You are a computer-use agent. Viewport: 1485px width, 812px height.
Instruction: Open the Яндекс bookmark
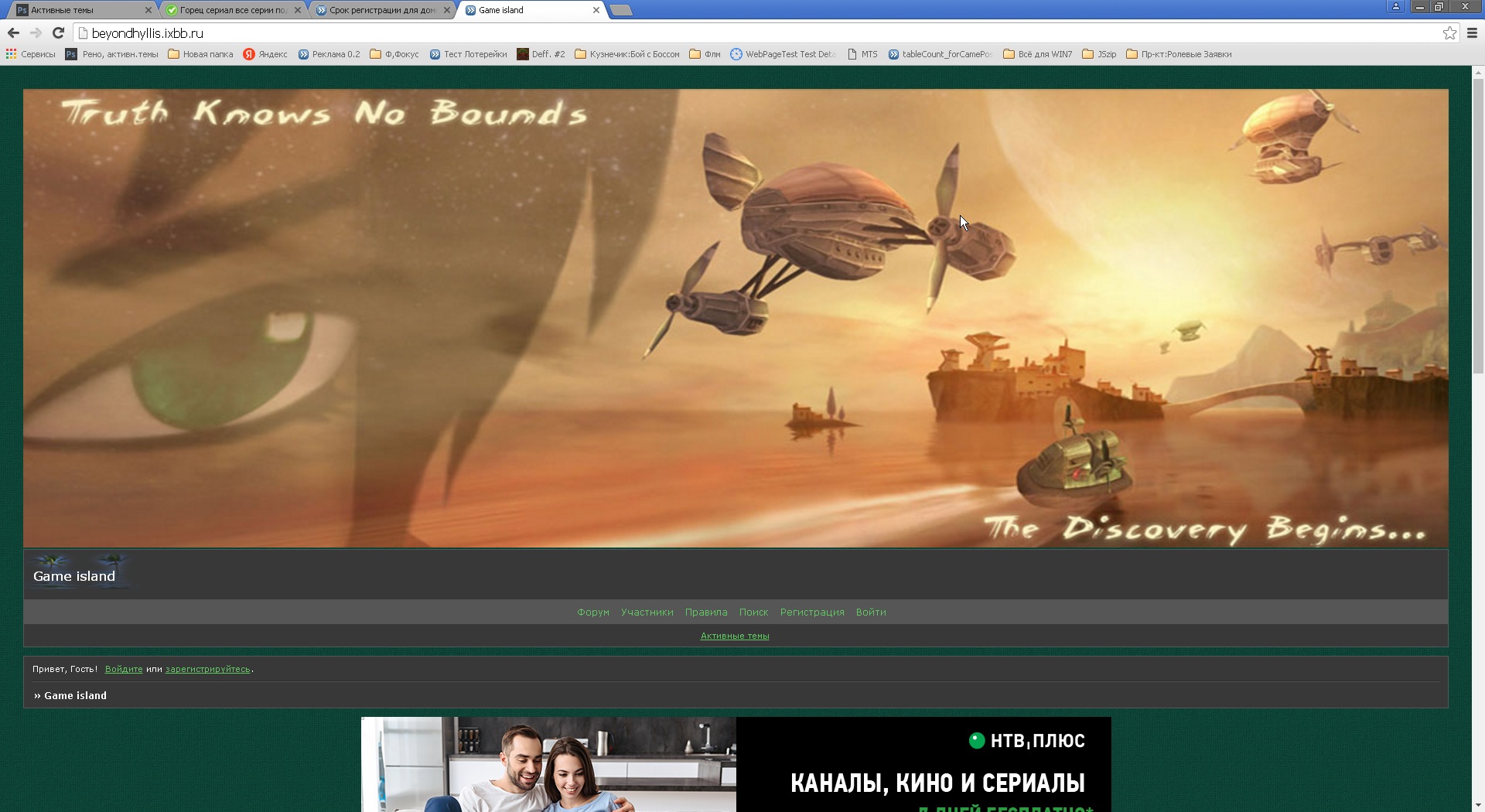click(x=265, y=54)
